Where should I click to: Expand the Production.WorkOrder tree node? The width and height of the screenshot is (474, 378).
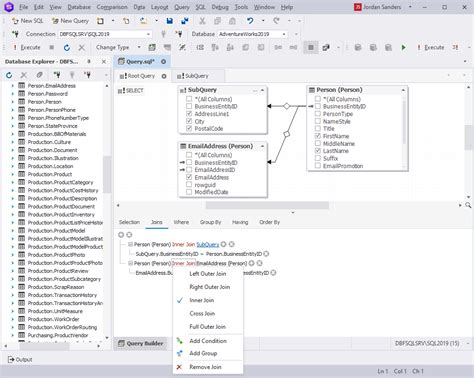pos(13,319)
